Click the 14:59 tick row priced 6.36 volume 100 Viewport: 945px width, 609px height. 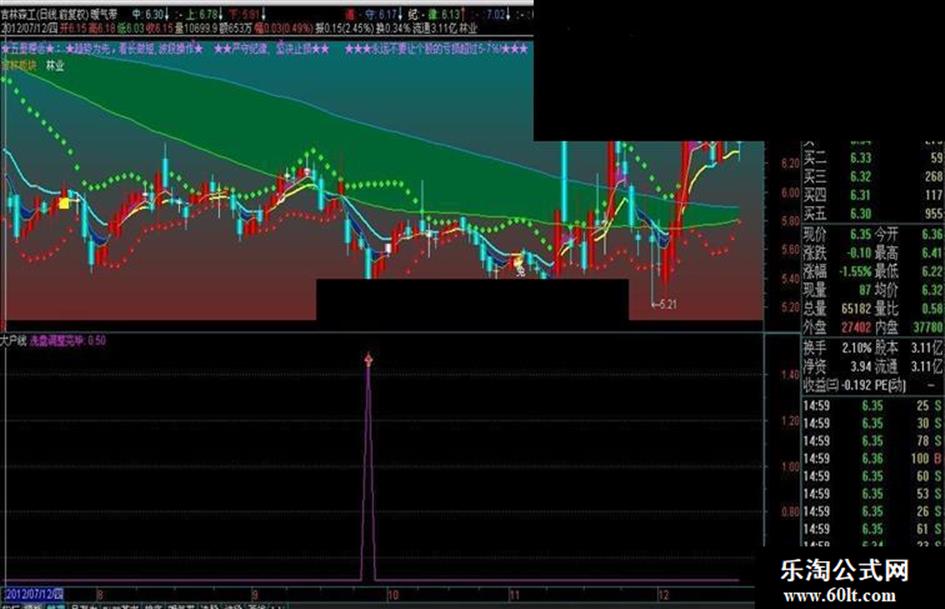point(873,459)
